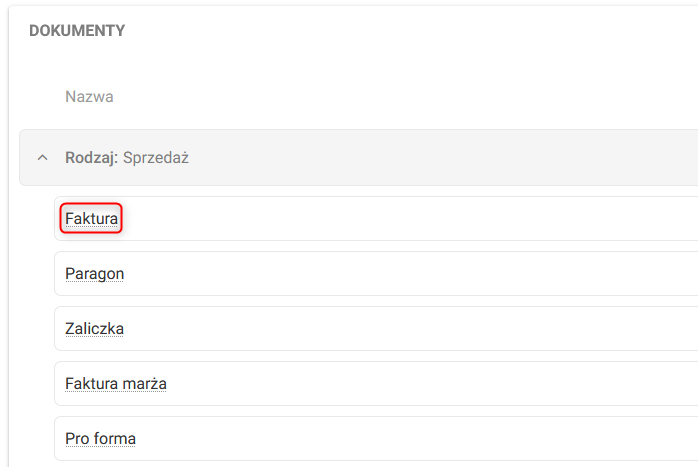
Task: Collapse the Rodzaj: Sprzedaż group chevron
Action: [x=42, y=158]
